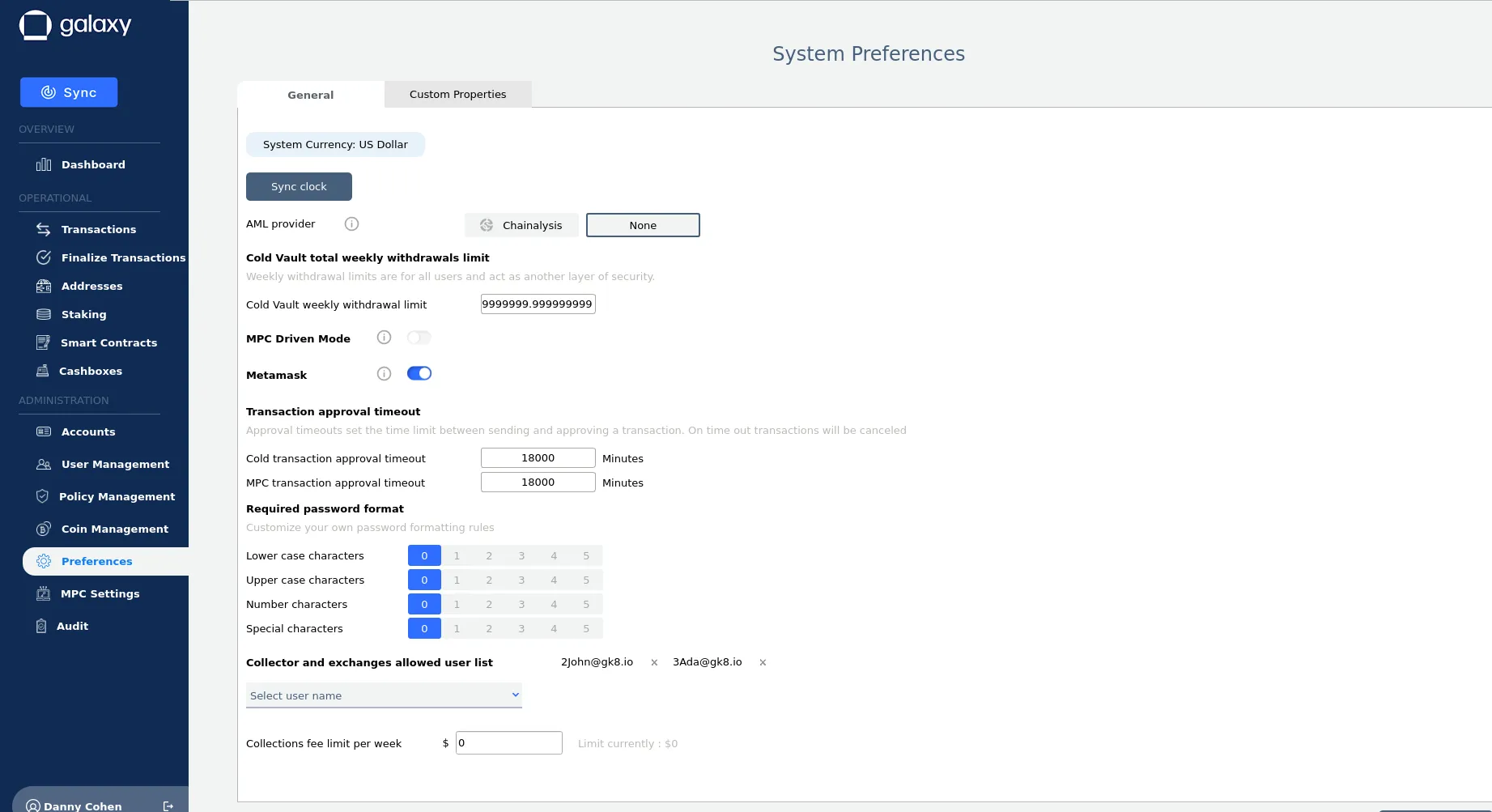This screenshot has width=1492, height=812.
Task: Set Lower case characters to 3
Action: pos(521,555)
